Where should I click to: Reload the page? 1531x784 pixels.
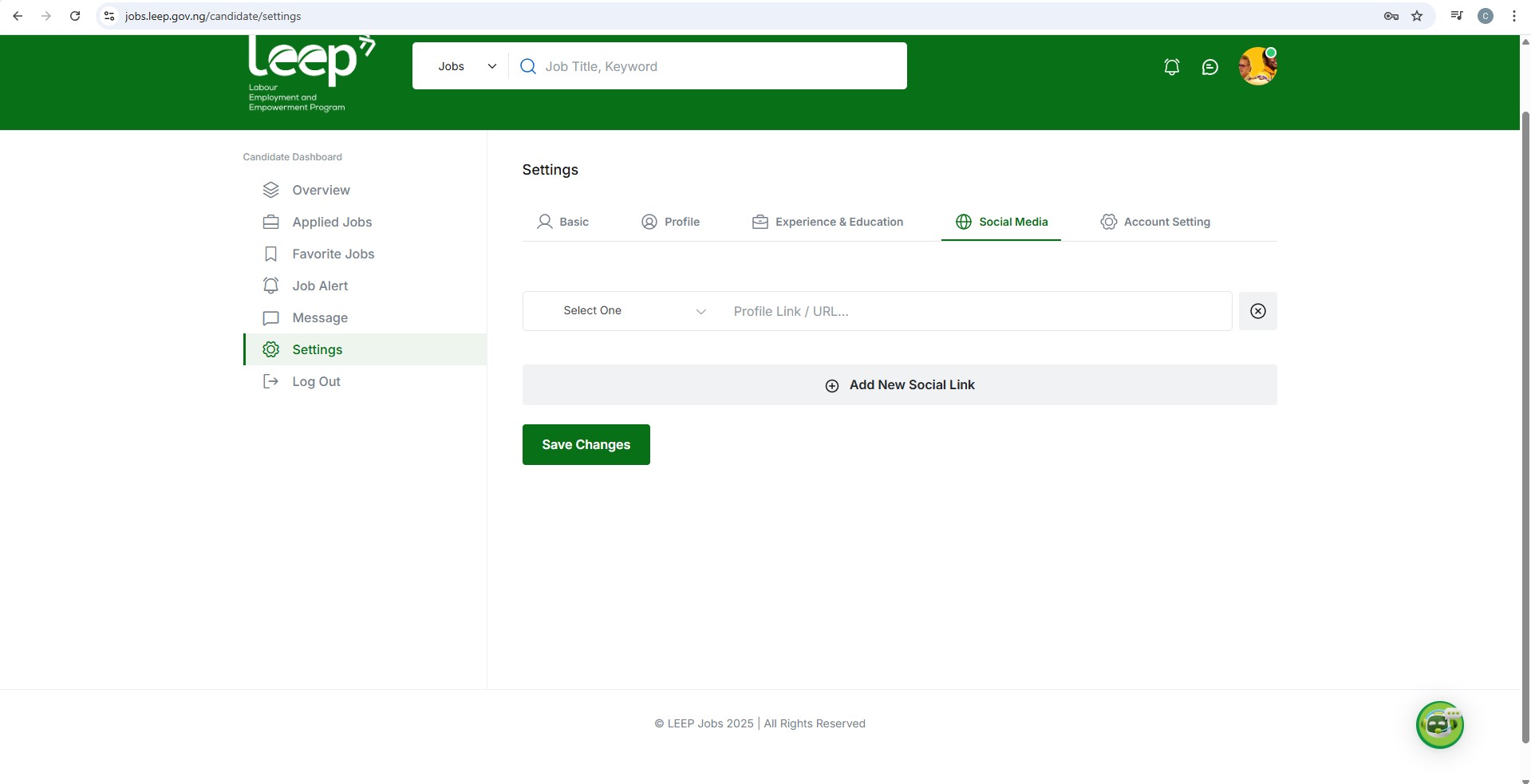coord(75,16)
